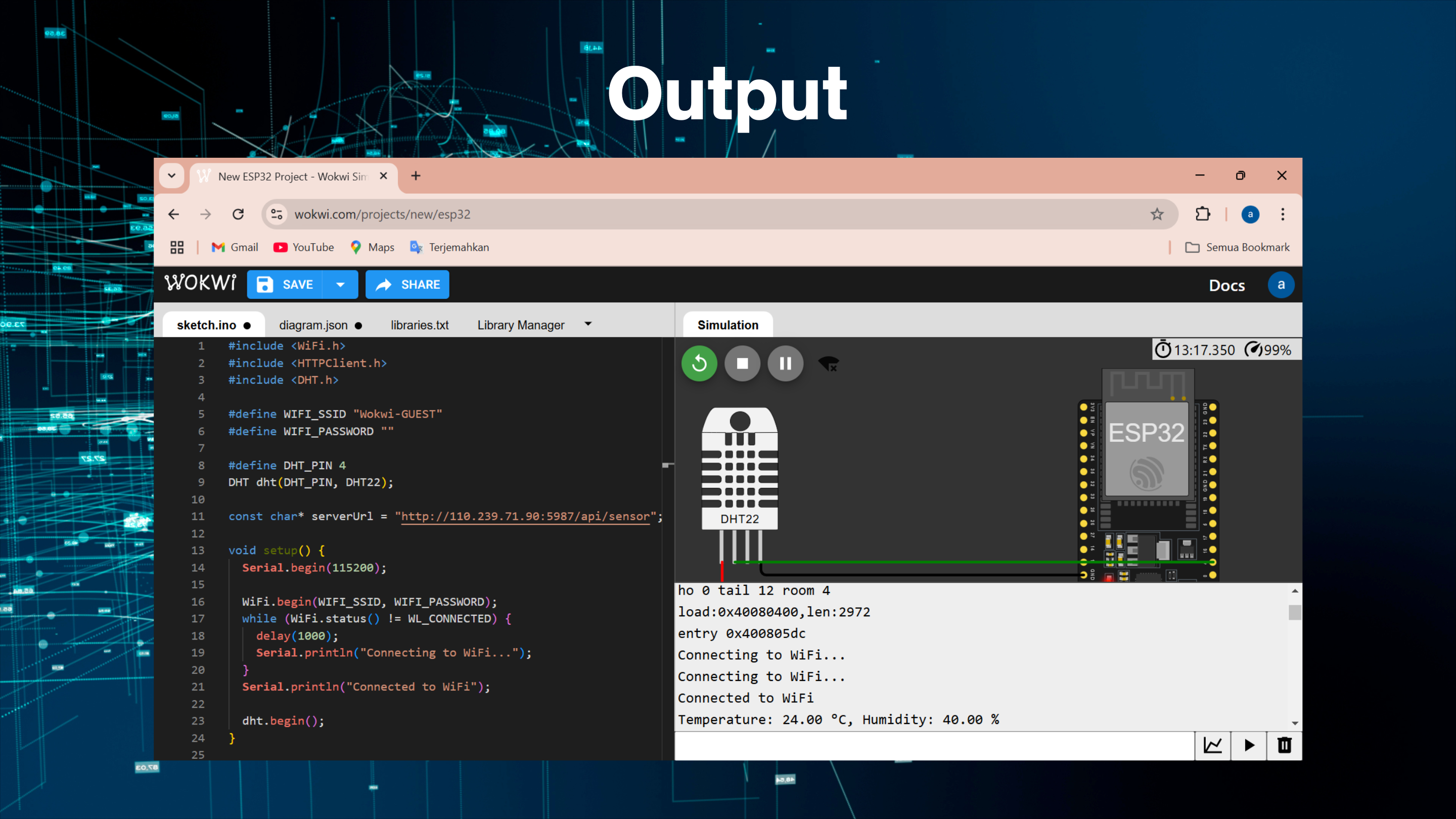Viewport: 1456px width, 819px height.
Task: Clear serial monitor with trash icon
Action: tap(1284, 746)
